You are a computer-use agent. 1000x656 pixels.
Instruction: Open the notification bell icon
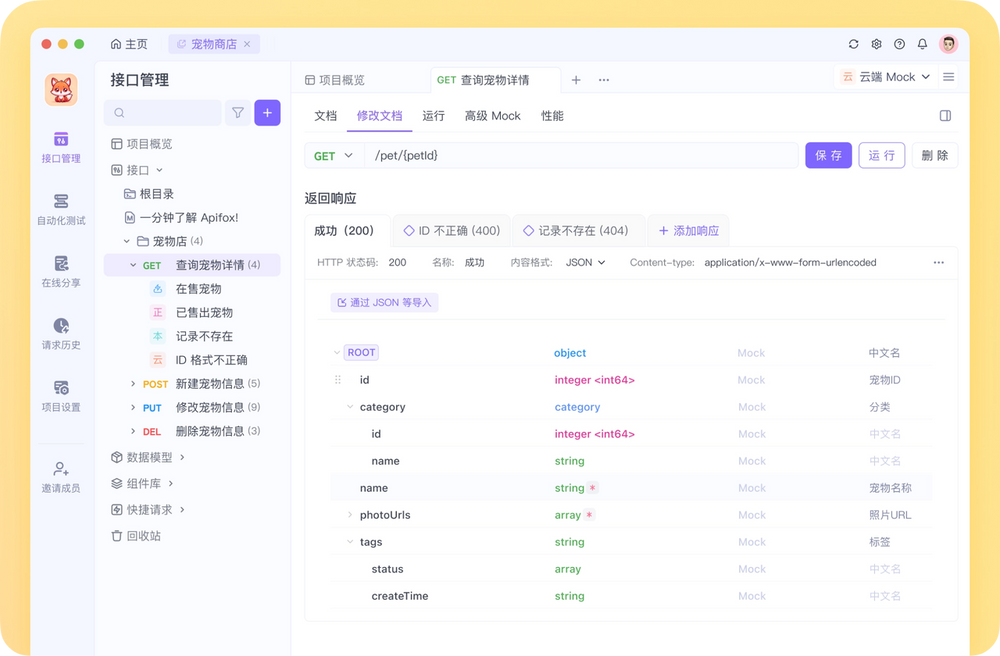pyautogui.click(x=922, y=44)
